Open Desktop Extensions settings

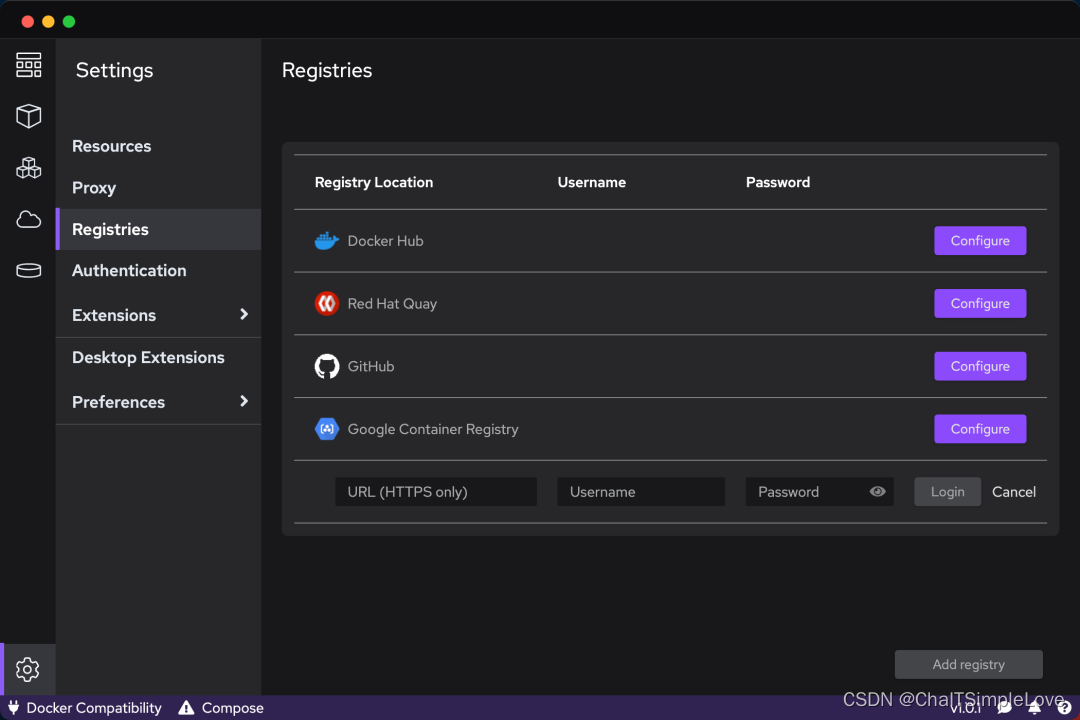click(x=158, y=358)
